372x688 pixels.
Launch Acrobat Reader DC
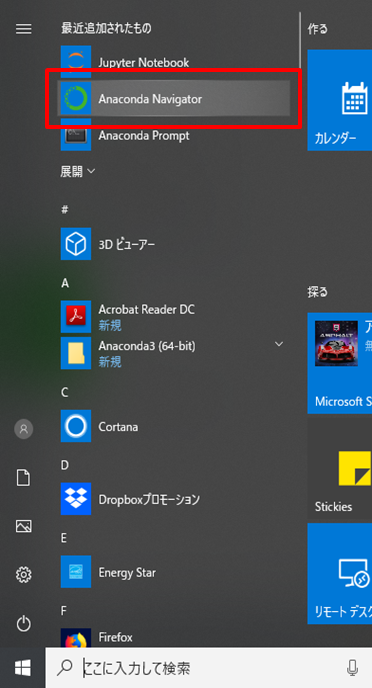pos(174,317)
